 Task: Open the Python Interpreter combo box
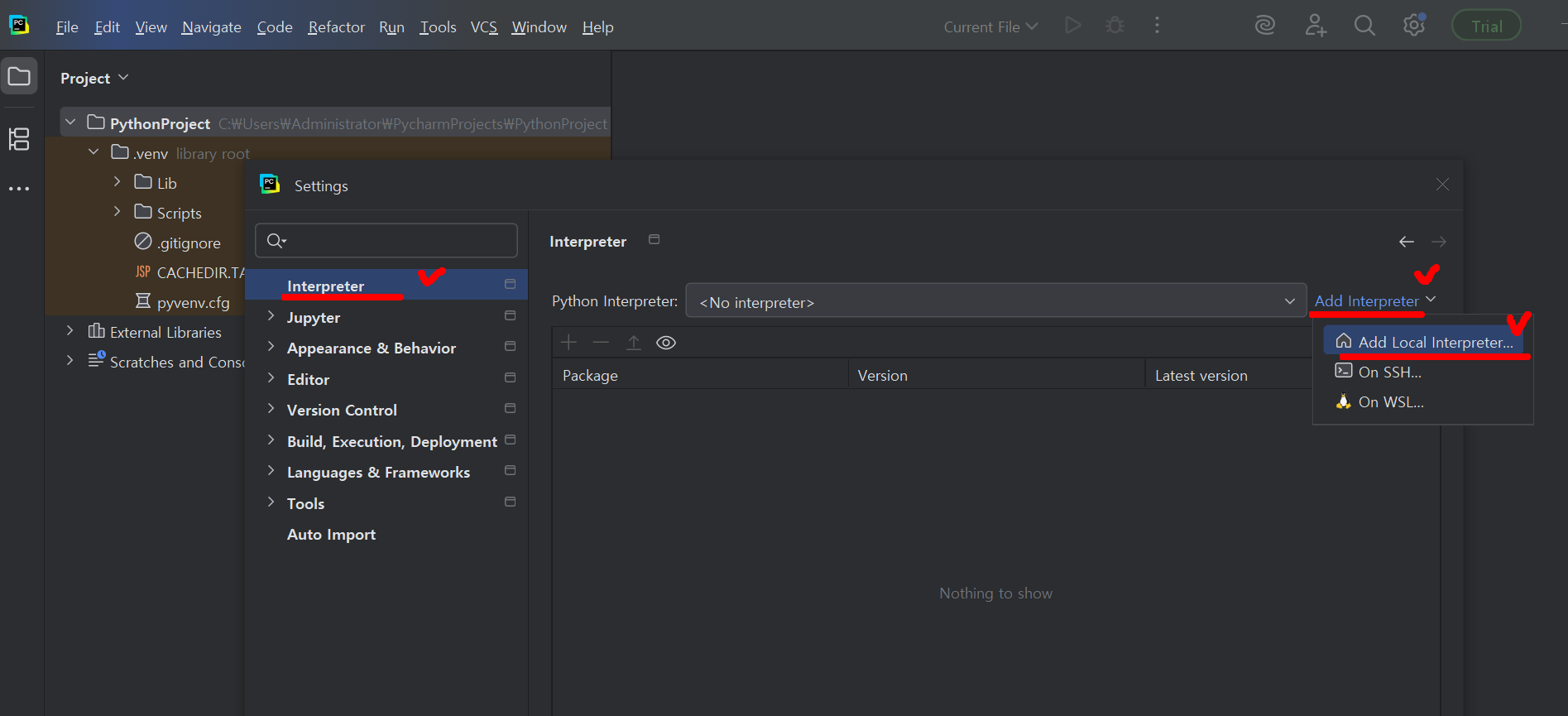pos(995,301)
